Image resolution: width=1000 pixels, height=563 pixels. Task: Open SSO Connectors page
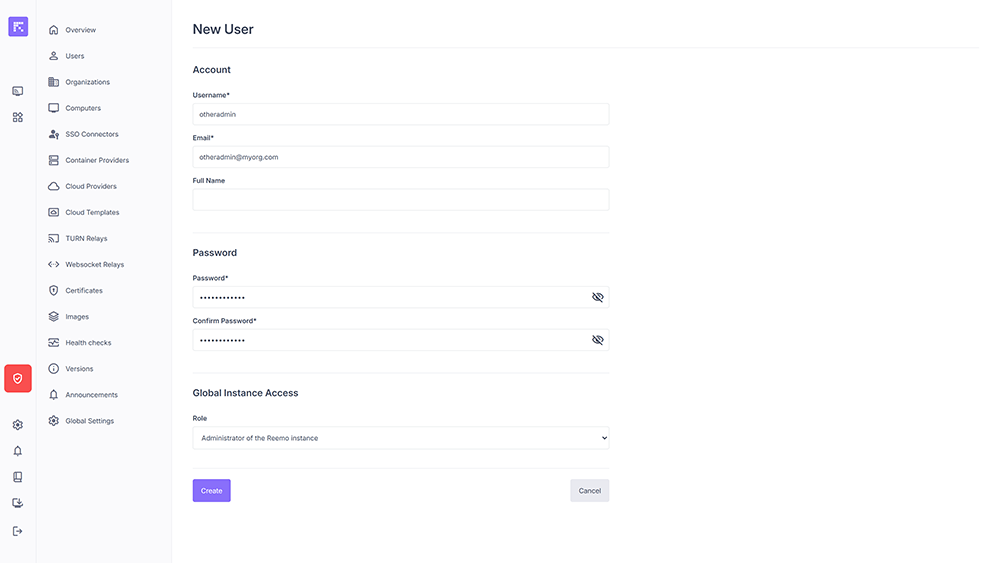(x=91, y=134)
